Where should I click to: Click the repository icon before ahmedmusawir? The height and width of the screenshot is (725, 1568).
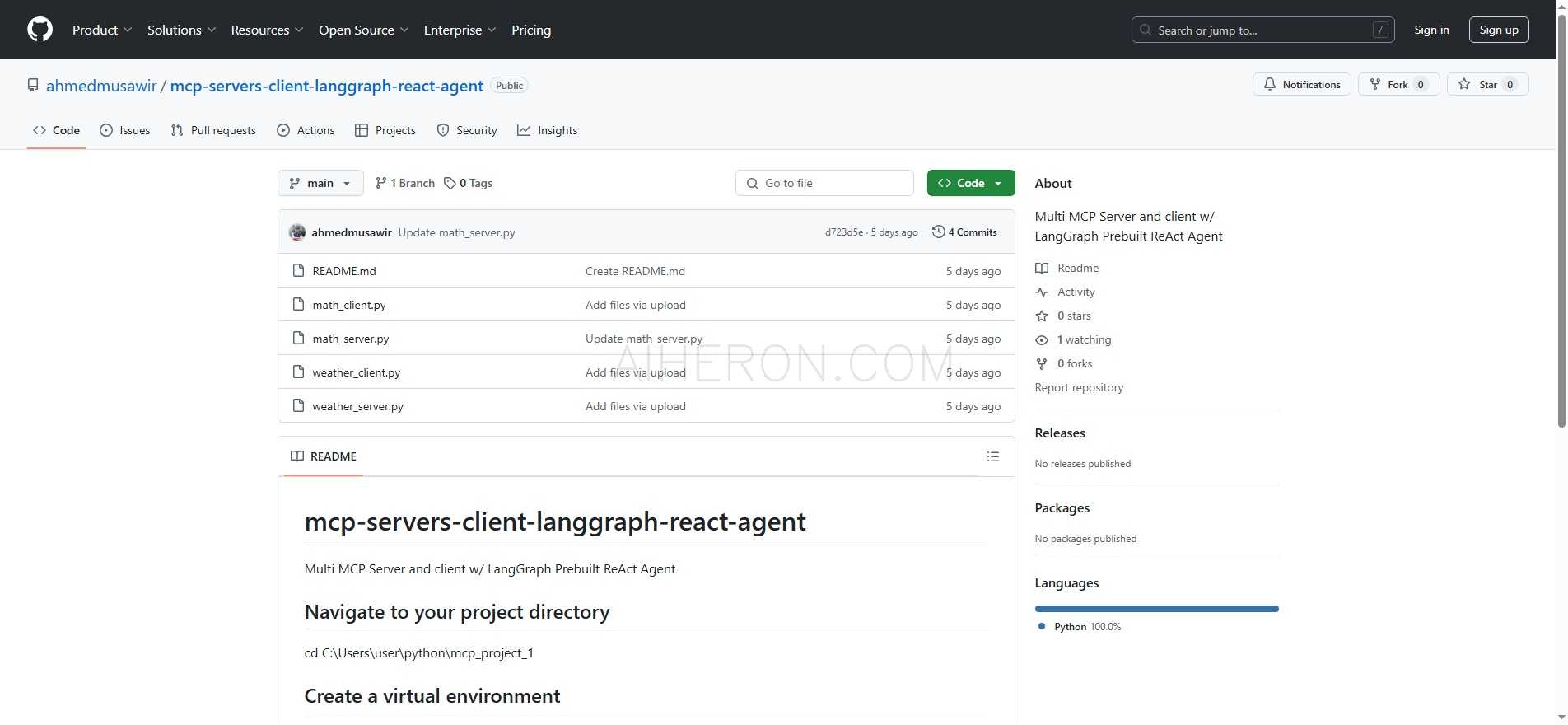pos(33,85)
